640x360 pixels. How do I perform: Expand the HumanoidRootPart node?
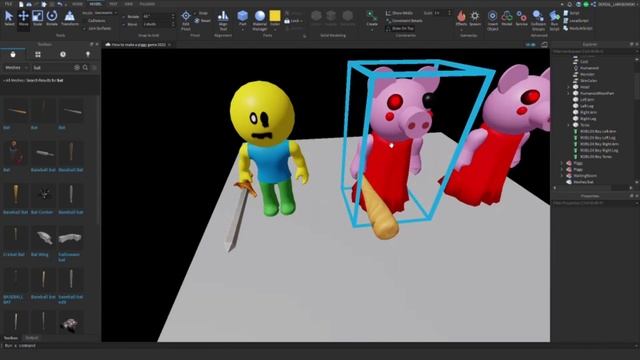click(568, 93)
